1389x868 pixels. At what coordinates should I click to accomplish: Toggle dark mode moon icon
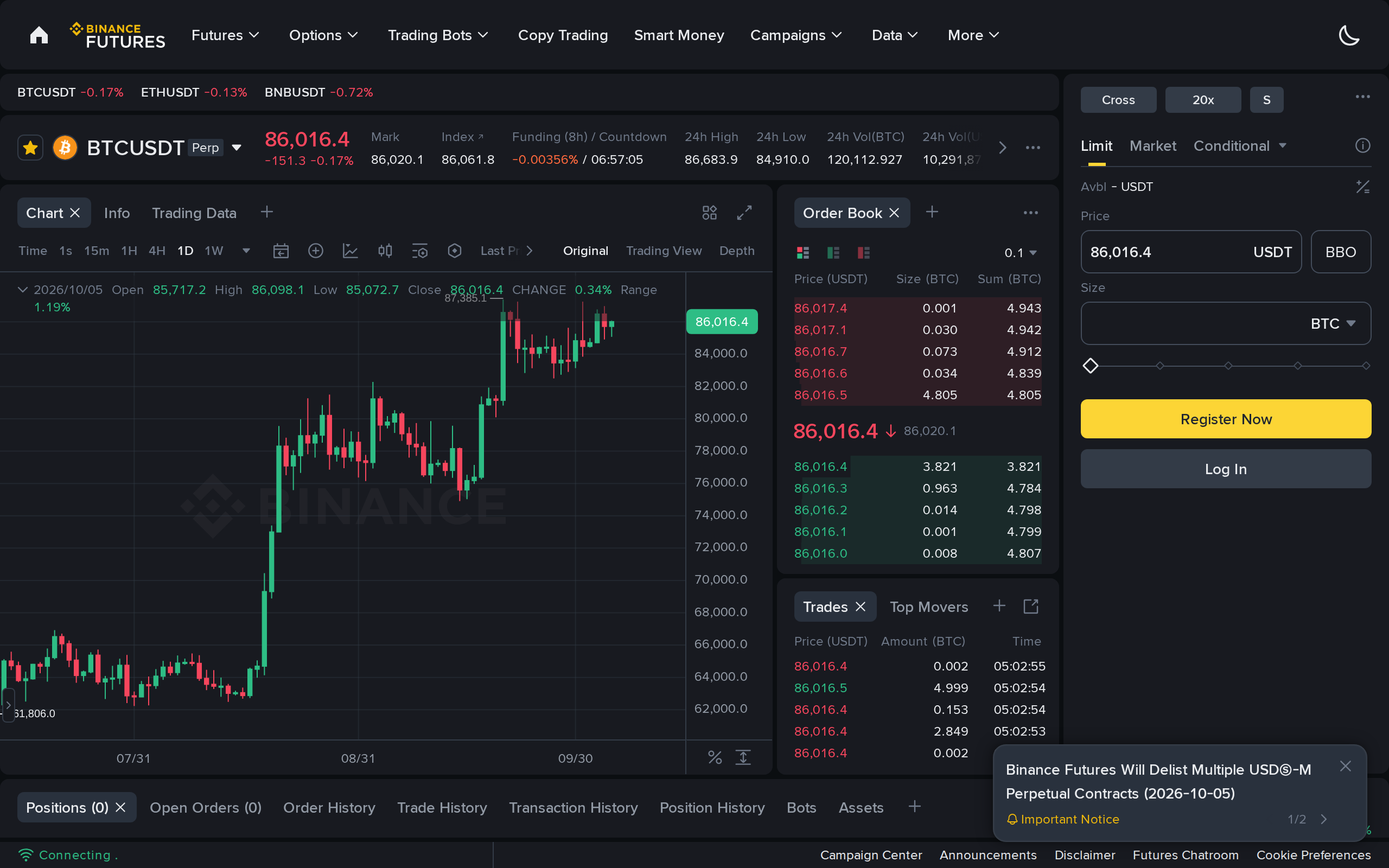1349,35
